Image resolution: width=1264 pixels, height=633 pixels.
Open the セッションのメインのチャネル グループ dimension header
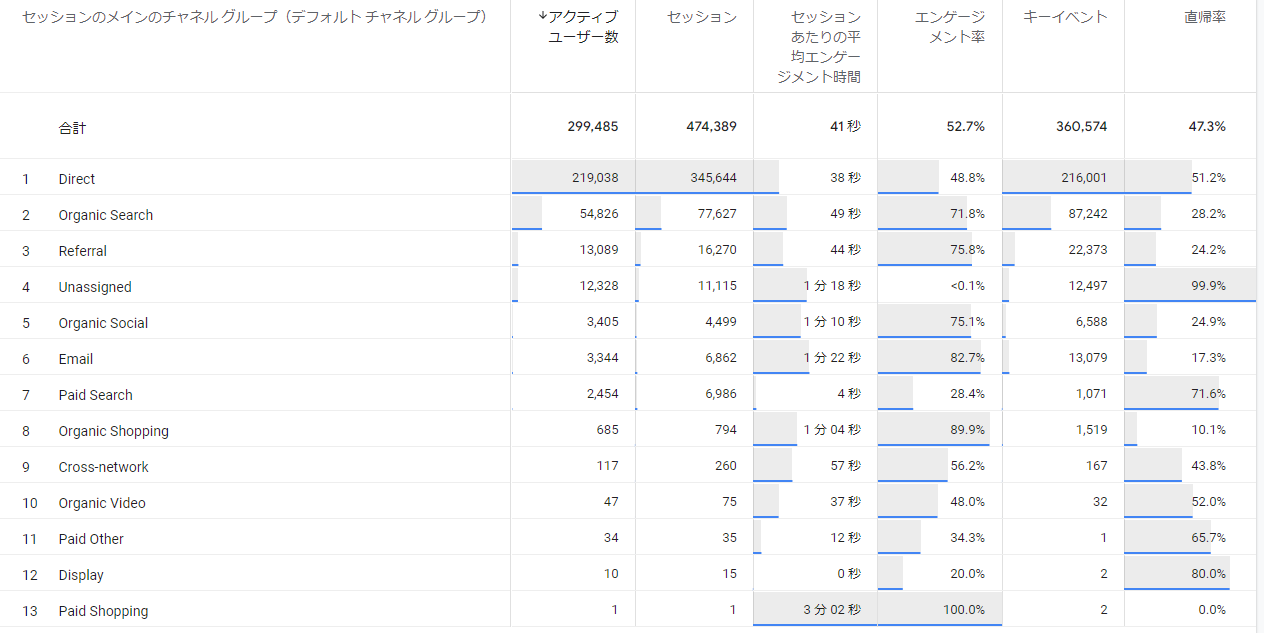pyautogui.click(x=254, y=17)
